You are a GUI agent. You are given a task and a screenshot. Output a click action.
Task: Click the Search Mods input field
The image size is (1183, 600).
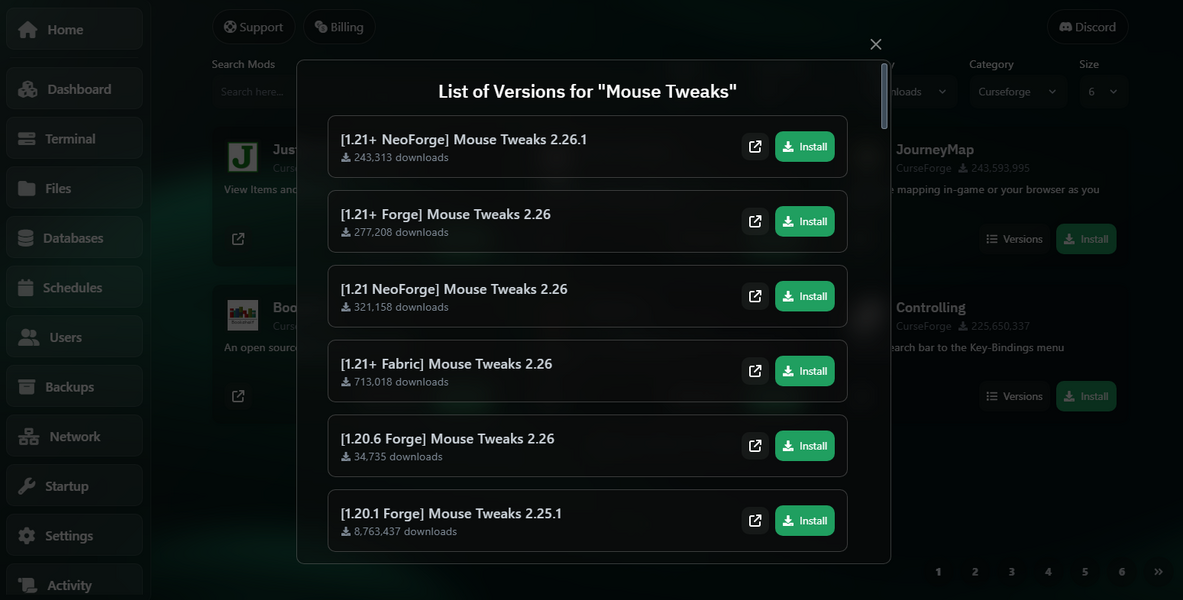[253, 91]
